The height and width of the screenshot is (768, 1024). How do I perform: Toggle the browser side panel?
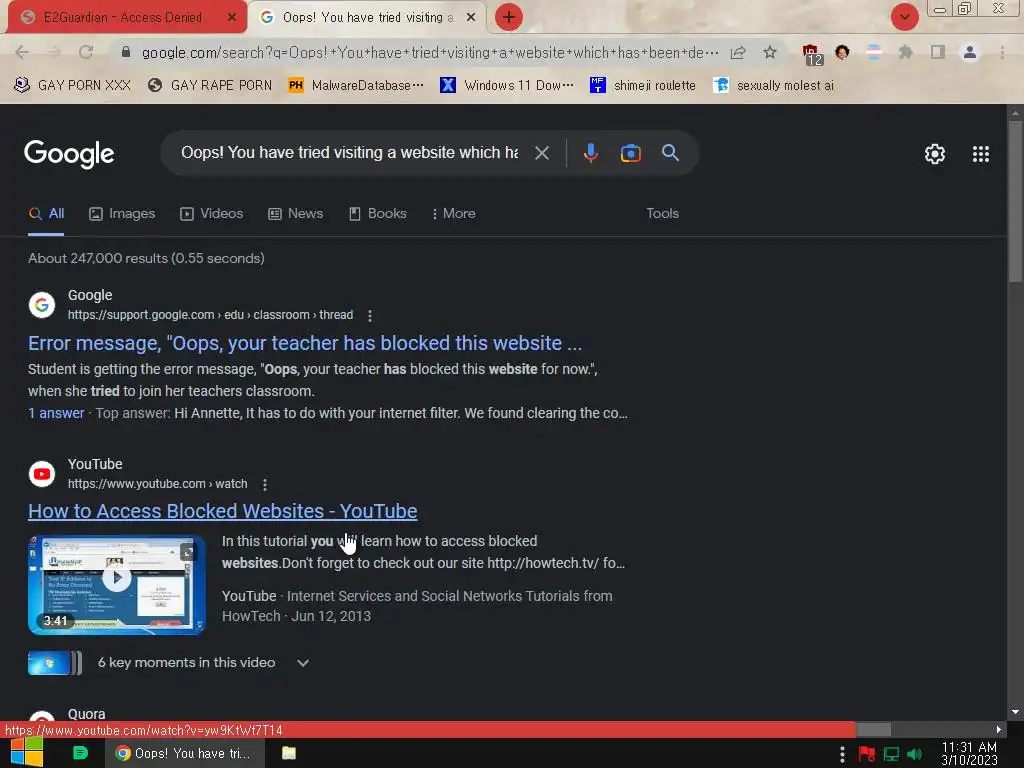(x=938, y=52)
